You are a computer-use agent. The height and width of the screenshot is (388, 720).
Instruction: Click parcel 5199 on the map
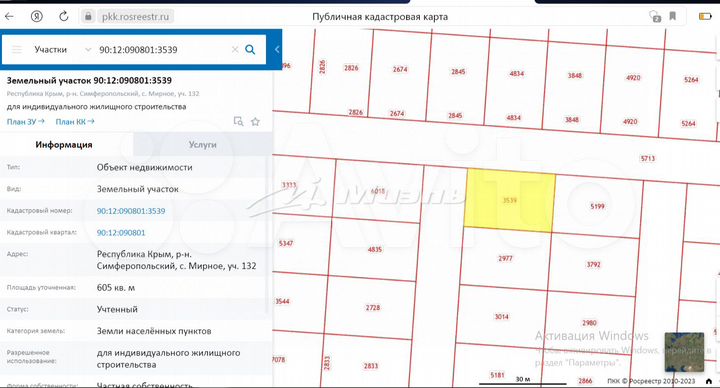(x=597, y=206)
